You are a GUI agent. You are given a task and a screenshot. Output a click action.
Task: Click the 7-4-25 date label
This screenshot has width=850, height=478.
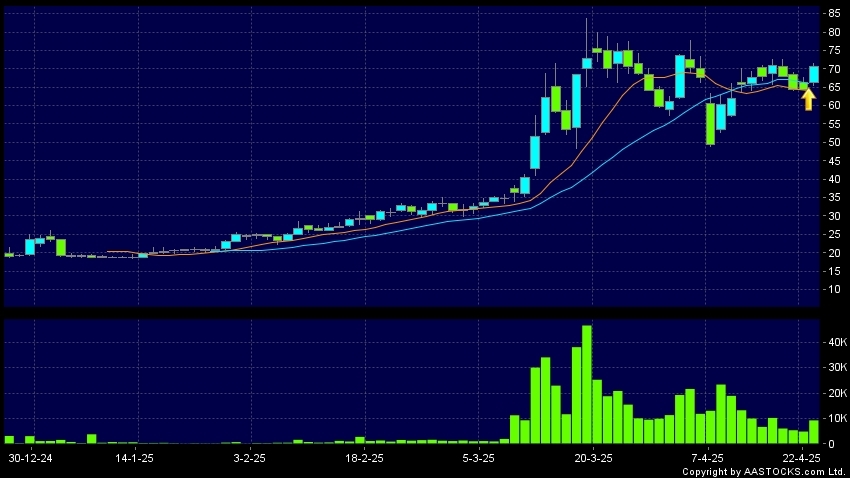coord(707,458)
